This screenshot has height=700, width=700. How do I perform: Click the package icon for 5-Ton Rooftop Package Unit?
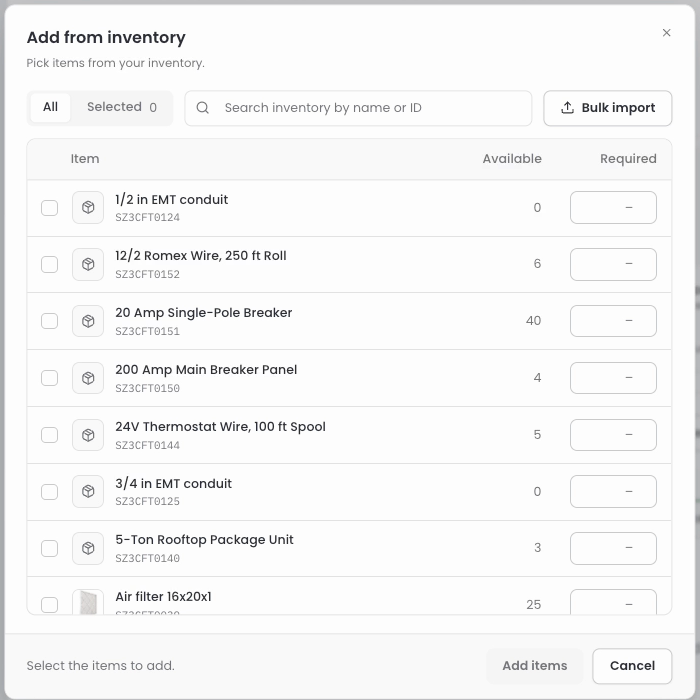pyautogui.click(x=88, y=548)
